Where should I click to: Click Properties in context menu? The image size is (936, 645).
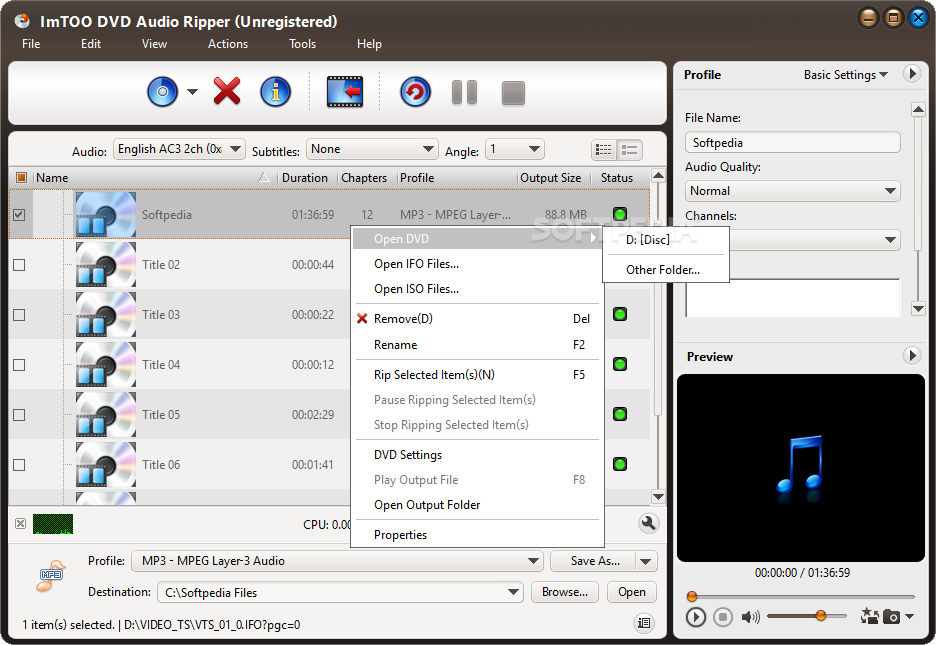[477, 535]
